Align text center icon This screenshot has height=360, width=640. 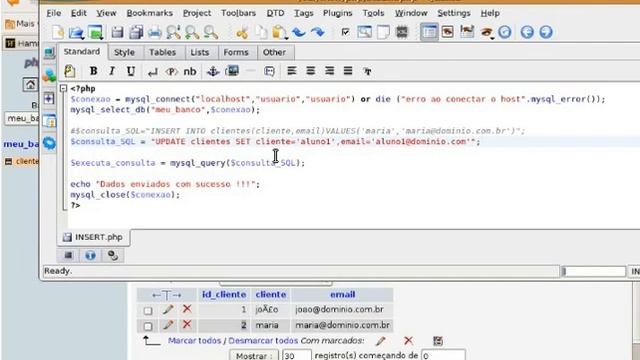coord(311,71)
